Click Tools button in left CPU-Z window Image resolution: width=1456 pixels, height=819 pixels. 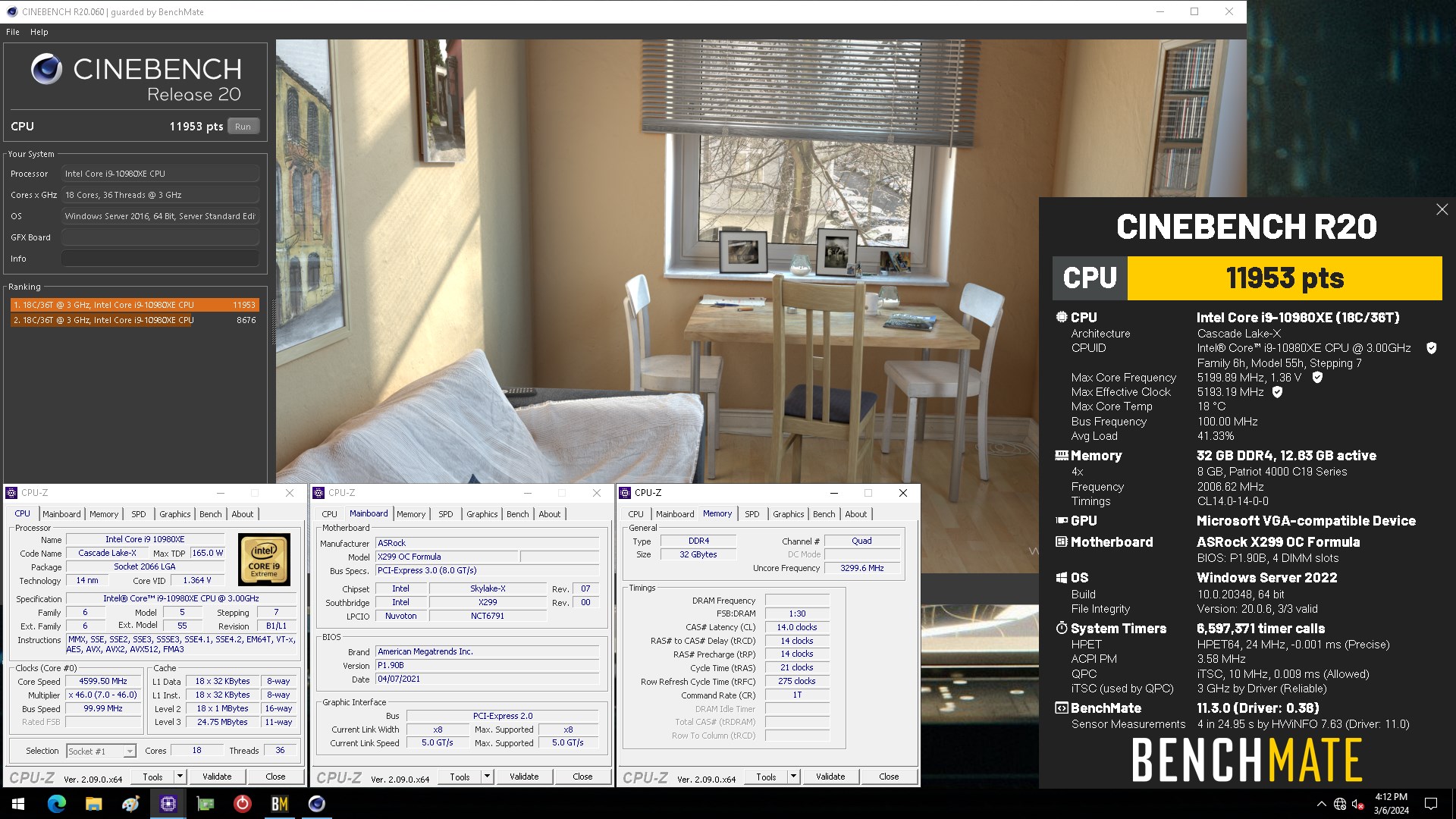coord(152,777)
